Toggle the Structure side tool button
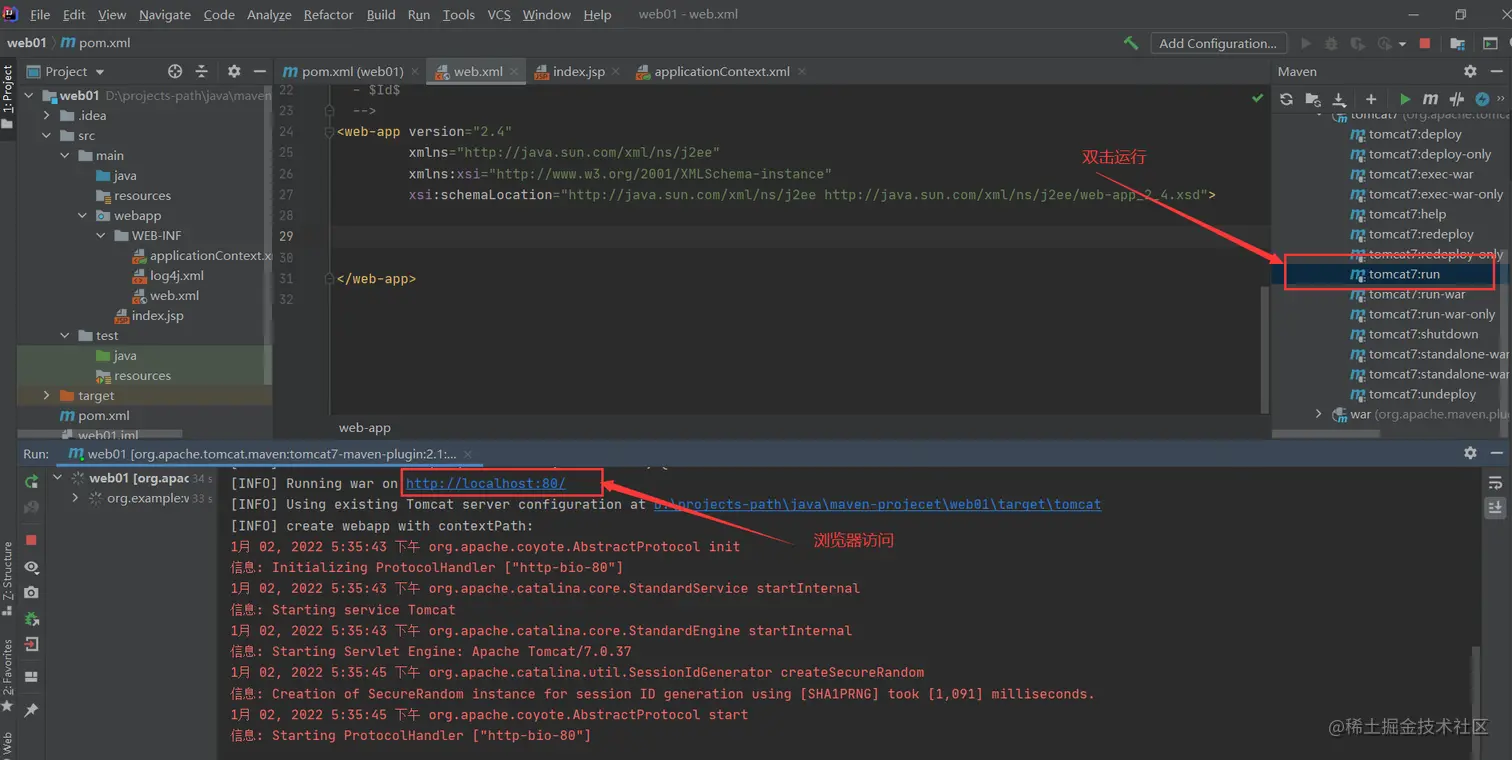Viewport: 1512px width, 760px height. (x=7, y=580)
